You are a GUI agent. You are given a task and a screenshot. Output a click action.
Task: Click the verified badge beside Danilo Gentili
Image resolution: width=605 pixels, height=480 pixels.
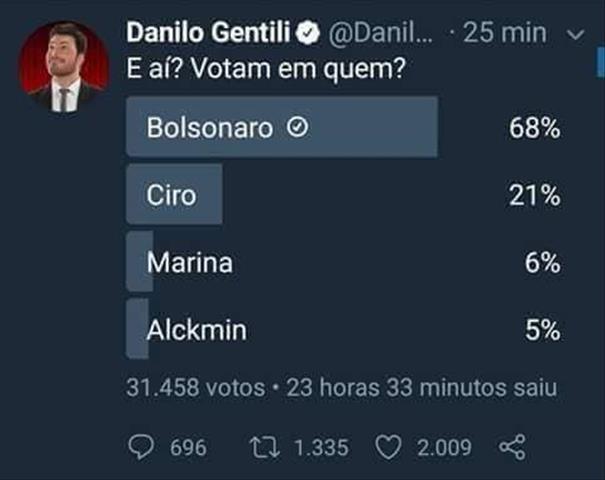309,33
